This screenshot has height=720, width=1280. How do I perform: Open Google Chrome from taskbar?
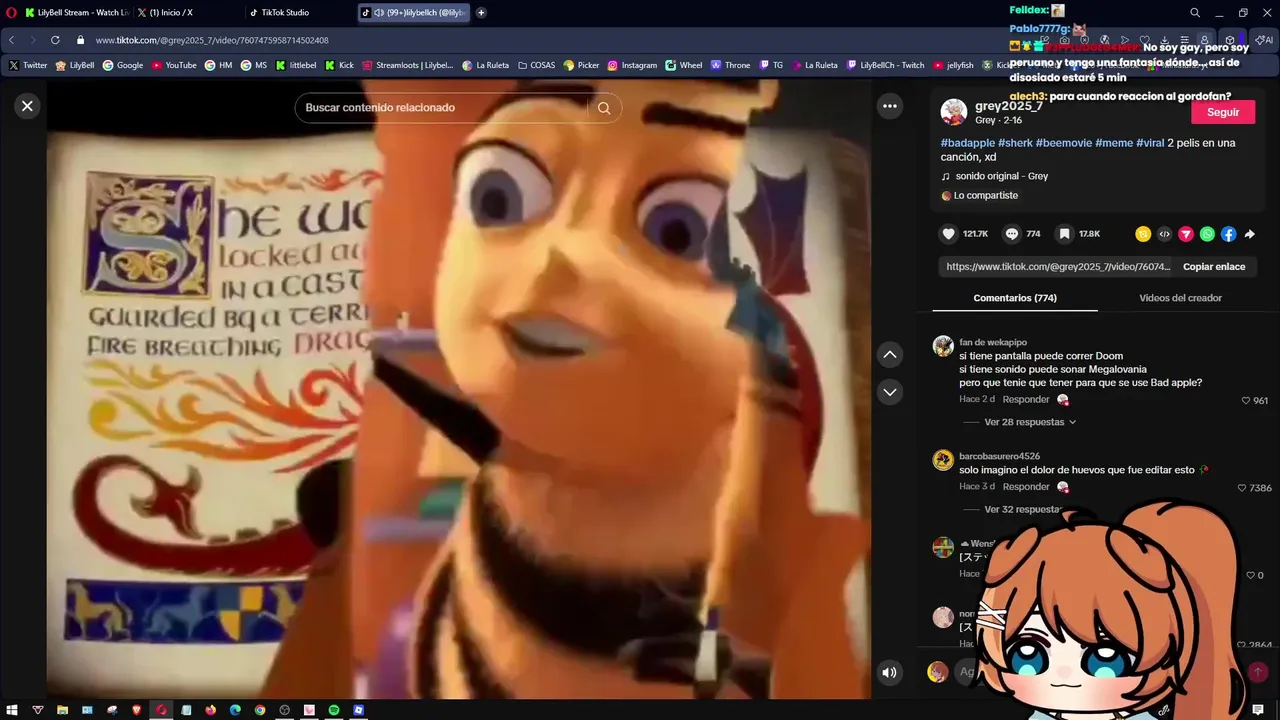tap(260, 710)
